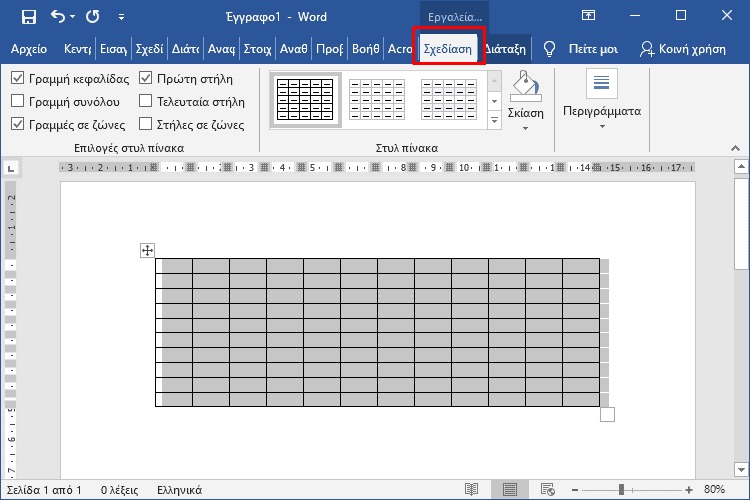
Task: Click the Σκίαση paint bucket icon
Action: [524, 88]
